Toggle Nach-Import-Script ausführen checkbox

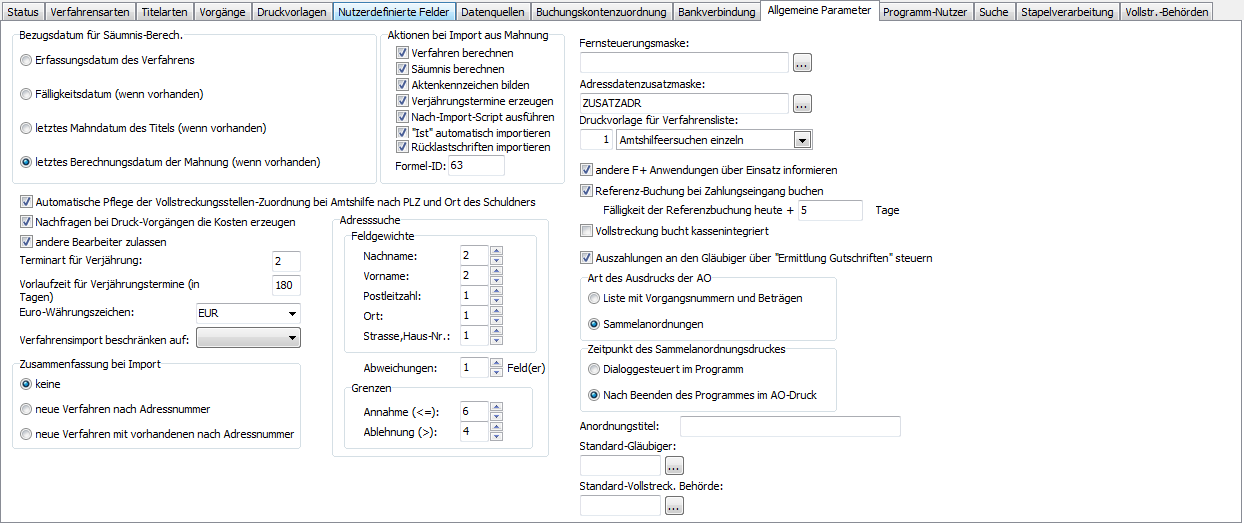click(403, 117)
